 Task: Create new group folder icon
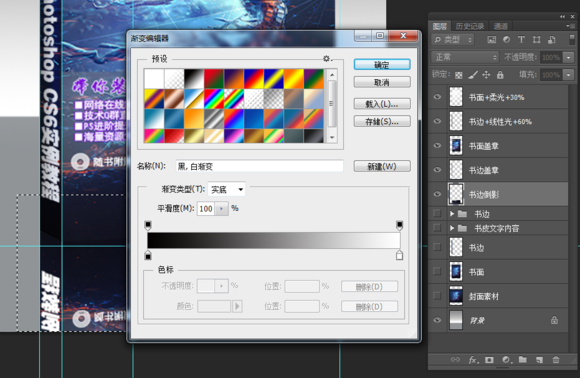(523, 360)
